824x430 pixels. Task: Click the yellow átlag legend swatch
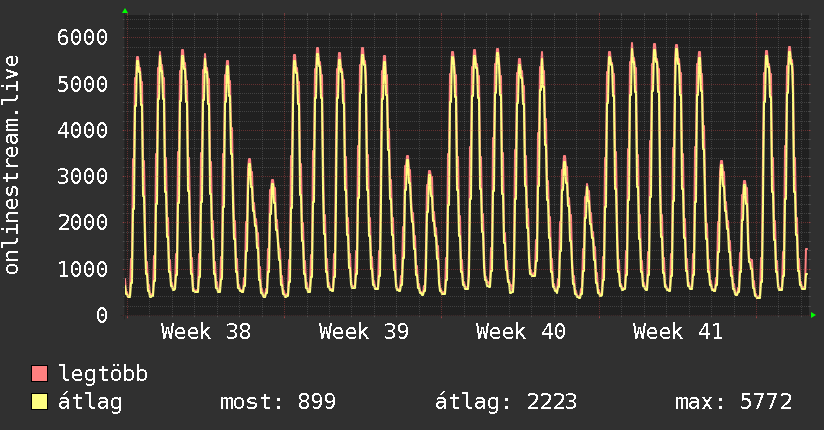(x=39, y=401)
